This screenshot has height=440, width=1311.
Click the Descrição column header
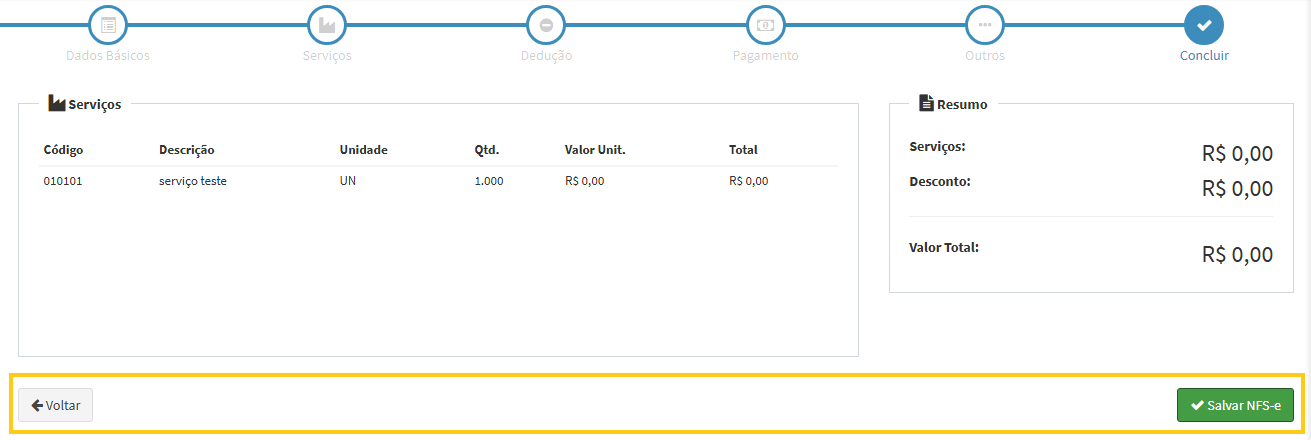coord(186,150)
